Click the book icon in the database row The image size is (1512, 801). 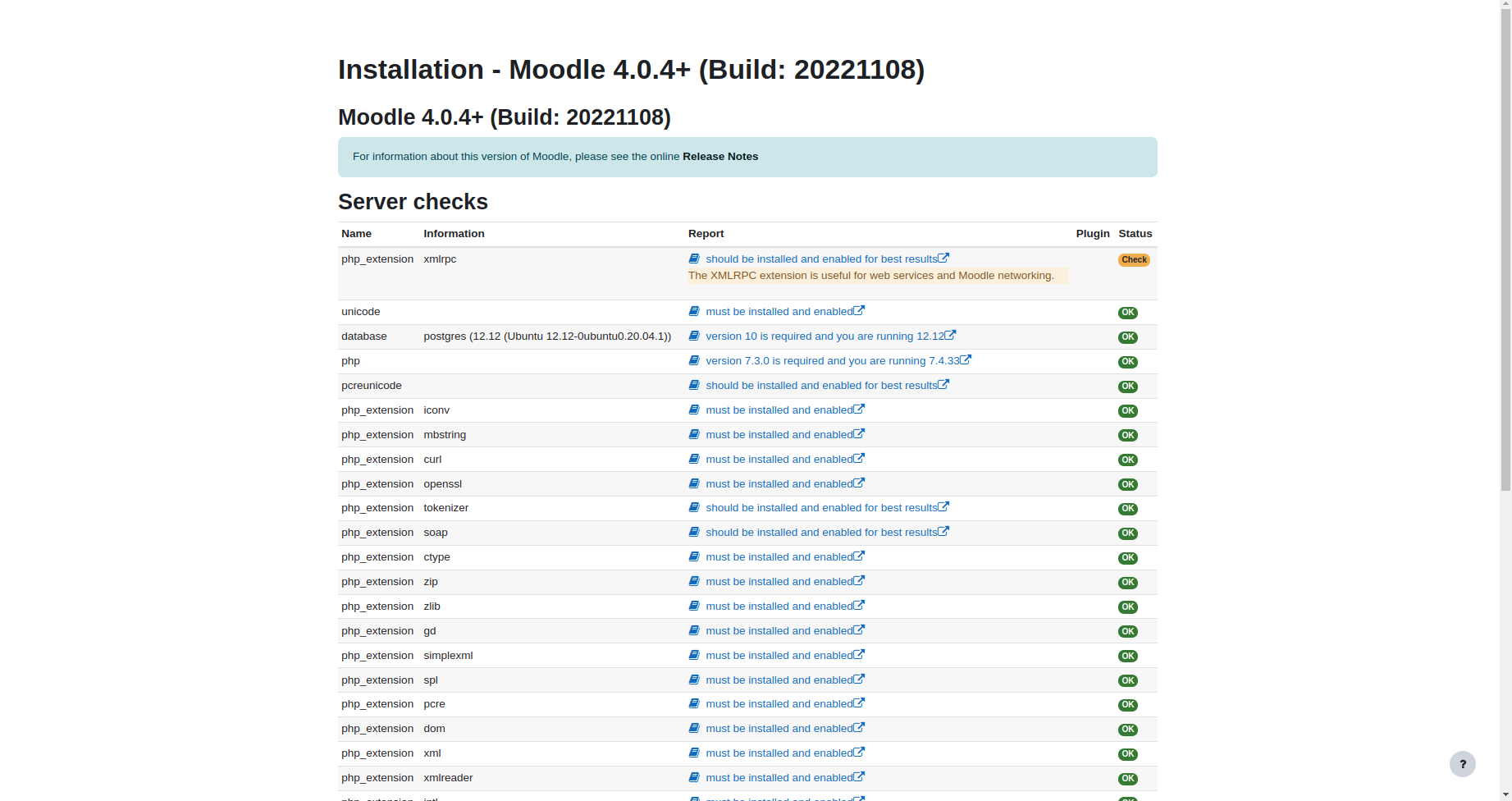[694, 336]
